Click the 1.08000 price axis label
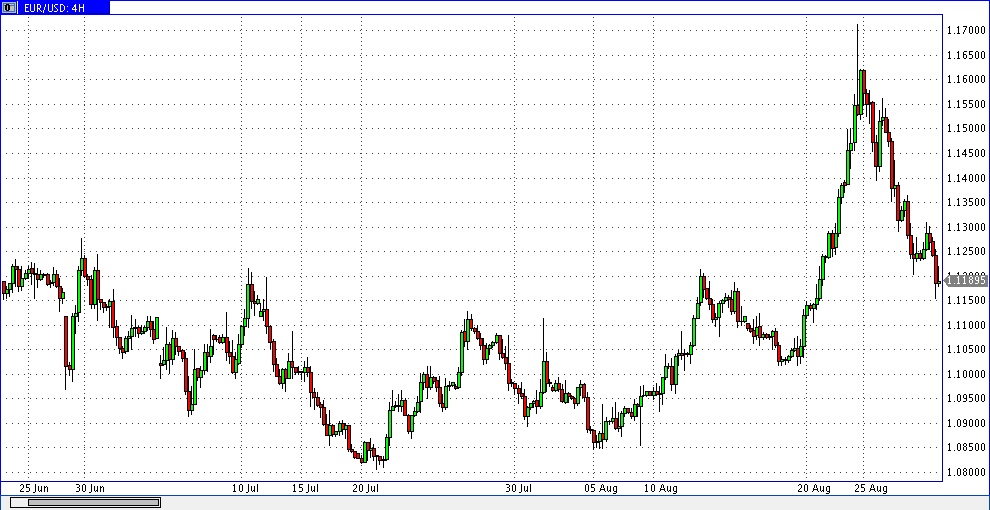Viewport: 990px width, 510px height. [x=966, y=473]
